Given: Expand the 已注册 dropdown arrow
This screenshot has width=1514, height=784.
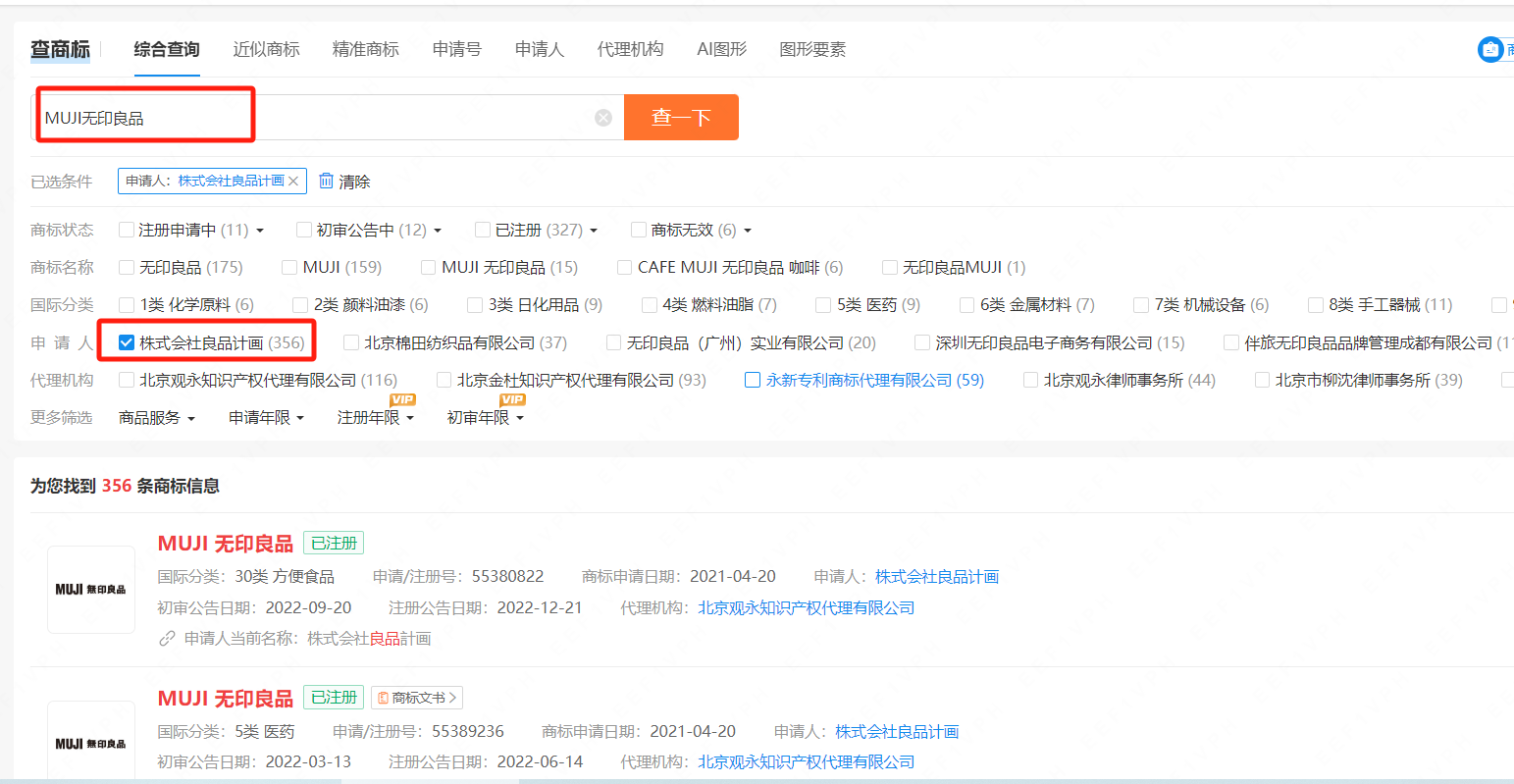Looking at the screenshot, I should (594, 231).
